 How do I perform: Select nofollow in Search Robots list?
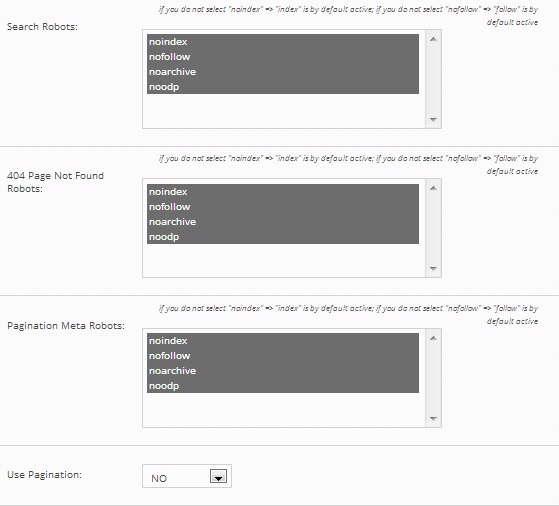coord(283,57)
